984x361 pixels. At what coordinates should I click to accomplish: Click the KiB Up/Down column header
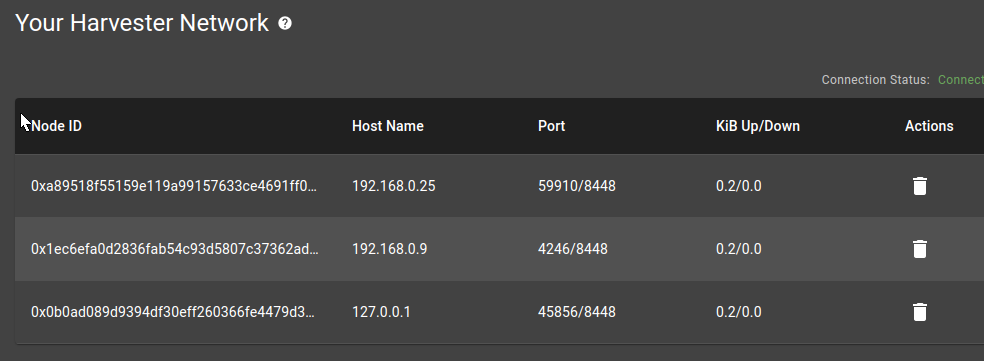coord(758,126)
